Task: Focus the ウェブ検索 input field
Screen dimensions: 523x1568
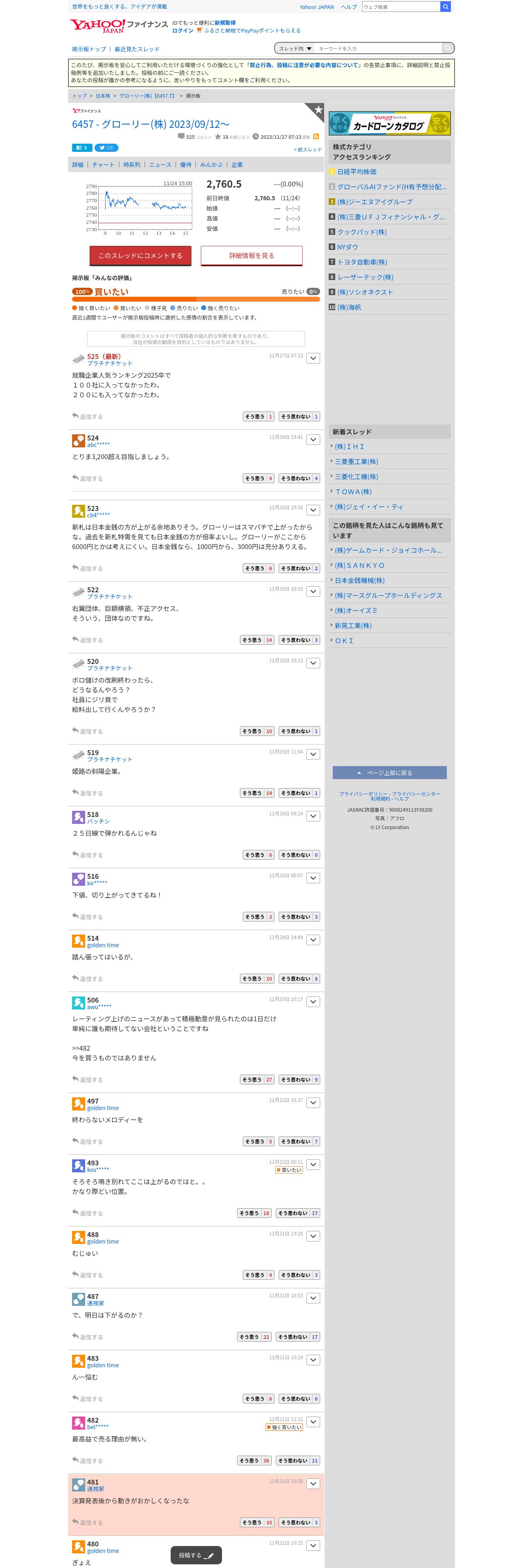Action: pyautogui.click(x=401, y=7)
